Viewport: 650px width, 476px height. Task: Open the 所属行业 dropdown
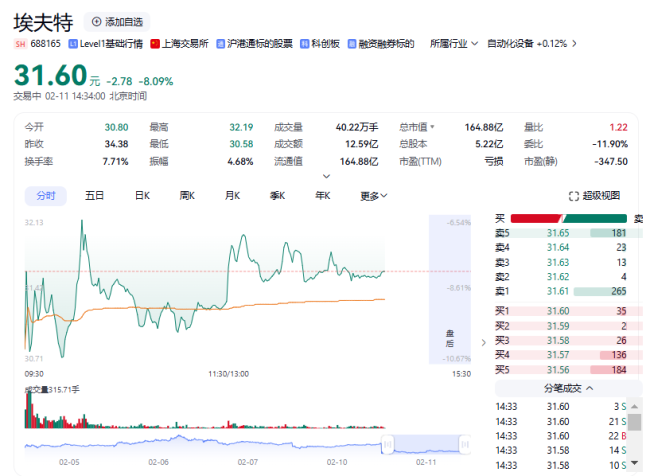pos(454,44)
